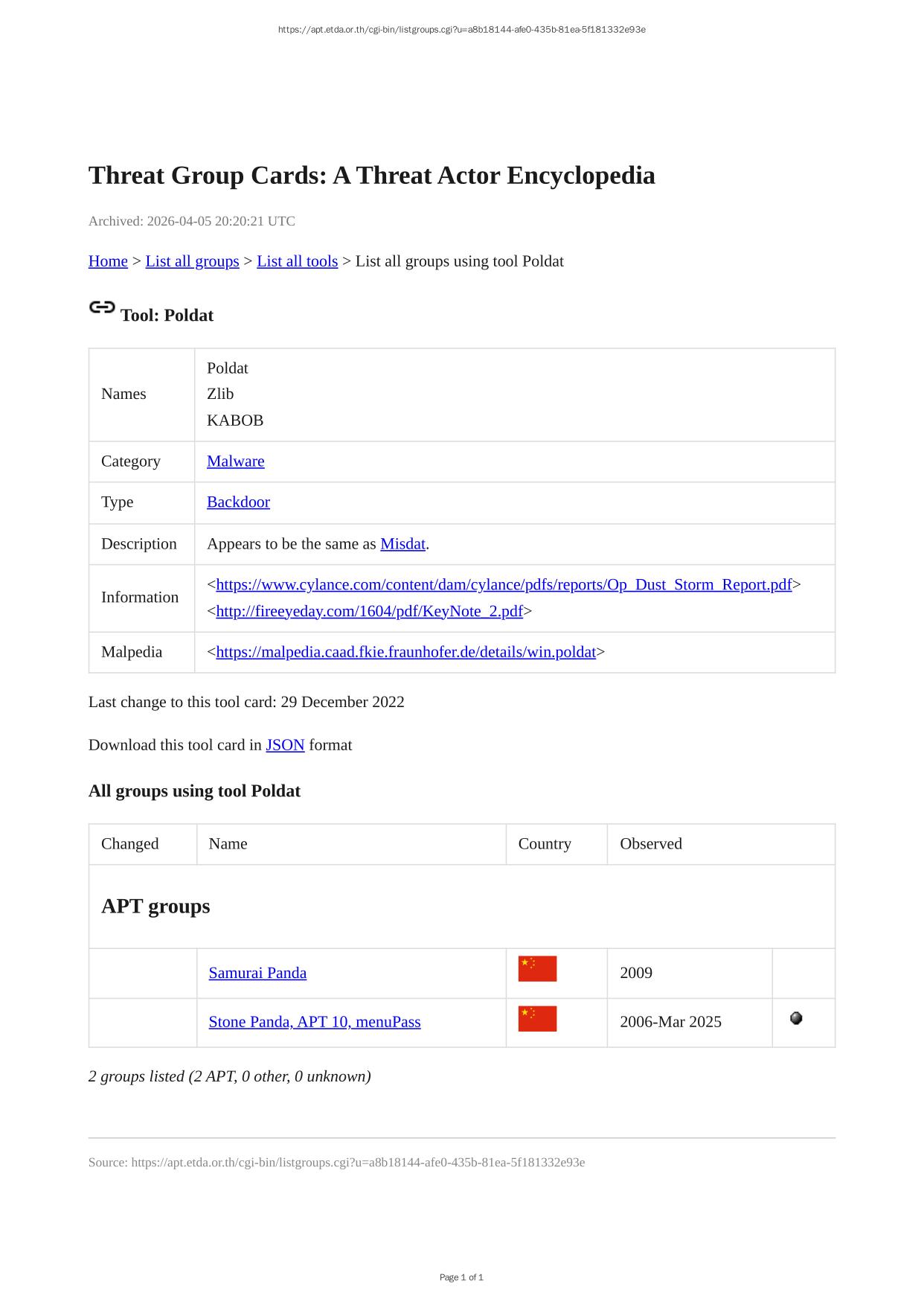Open the List all tools breadcrumb
924x1307 pixels.
pos(297,261)
